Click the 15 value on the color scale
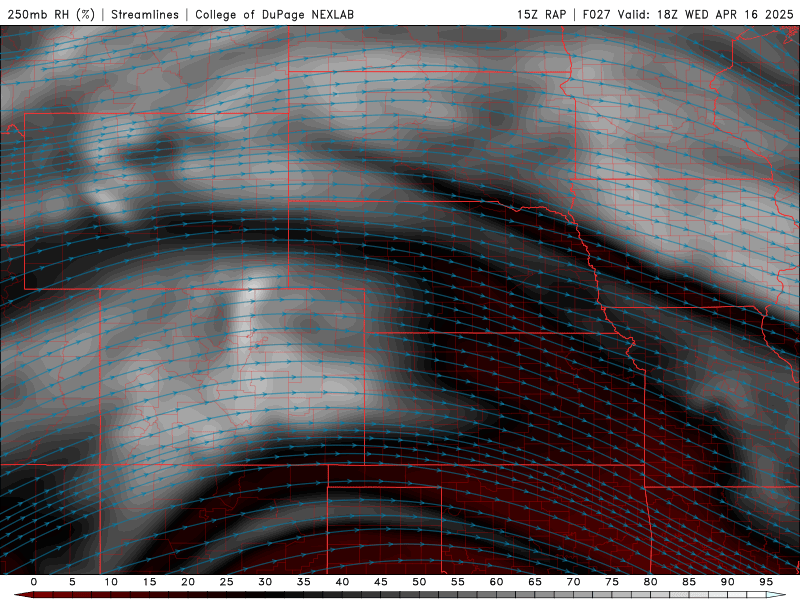The width and height of the screenshot is (800, 600). (x=149, y=582)
